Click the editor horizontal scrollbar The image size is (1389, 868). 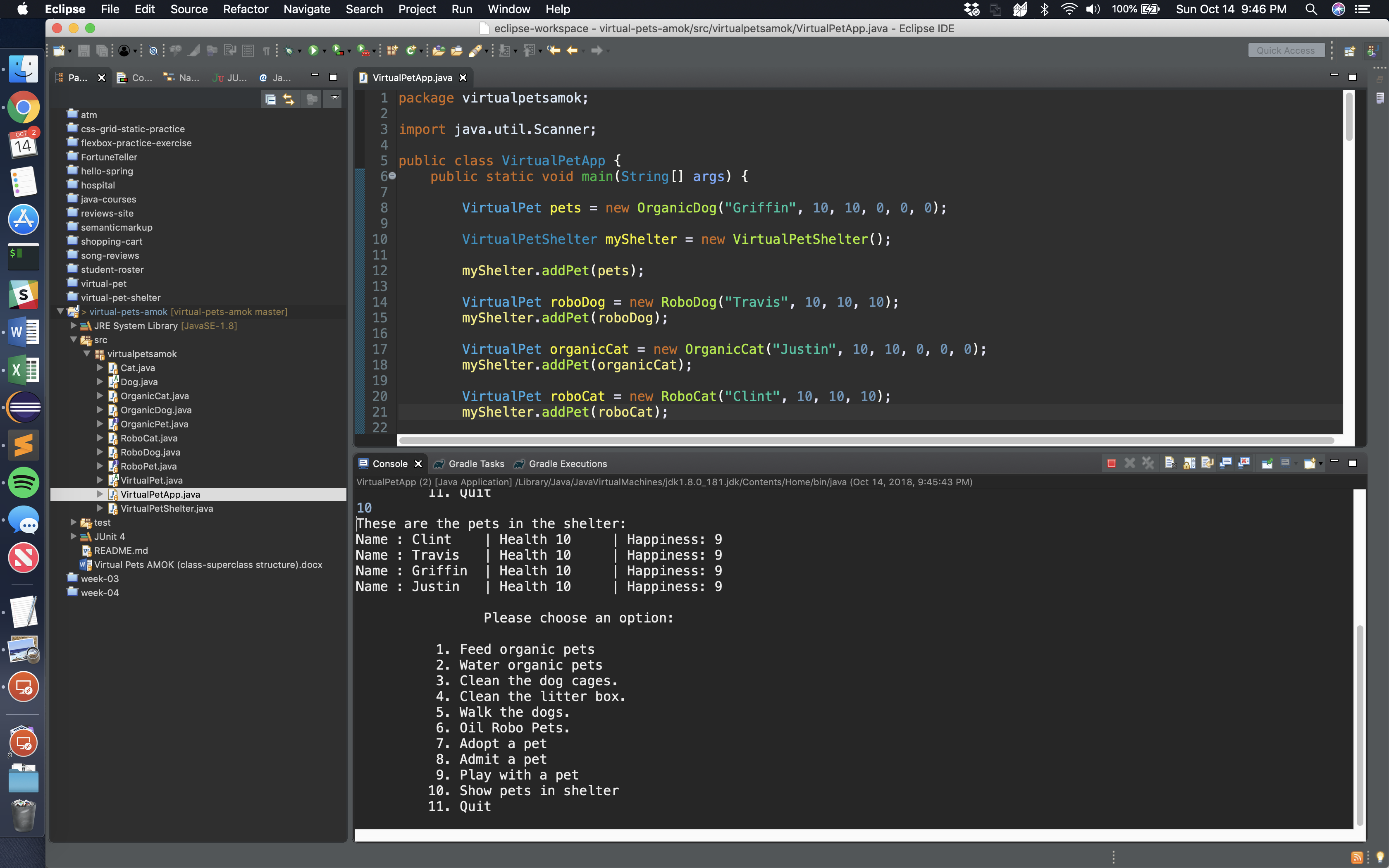coord(866,440)
